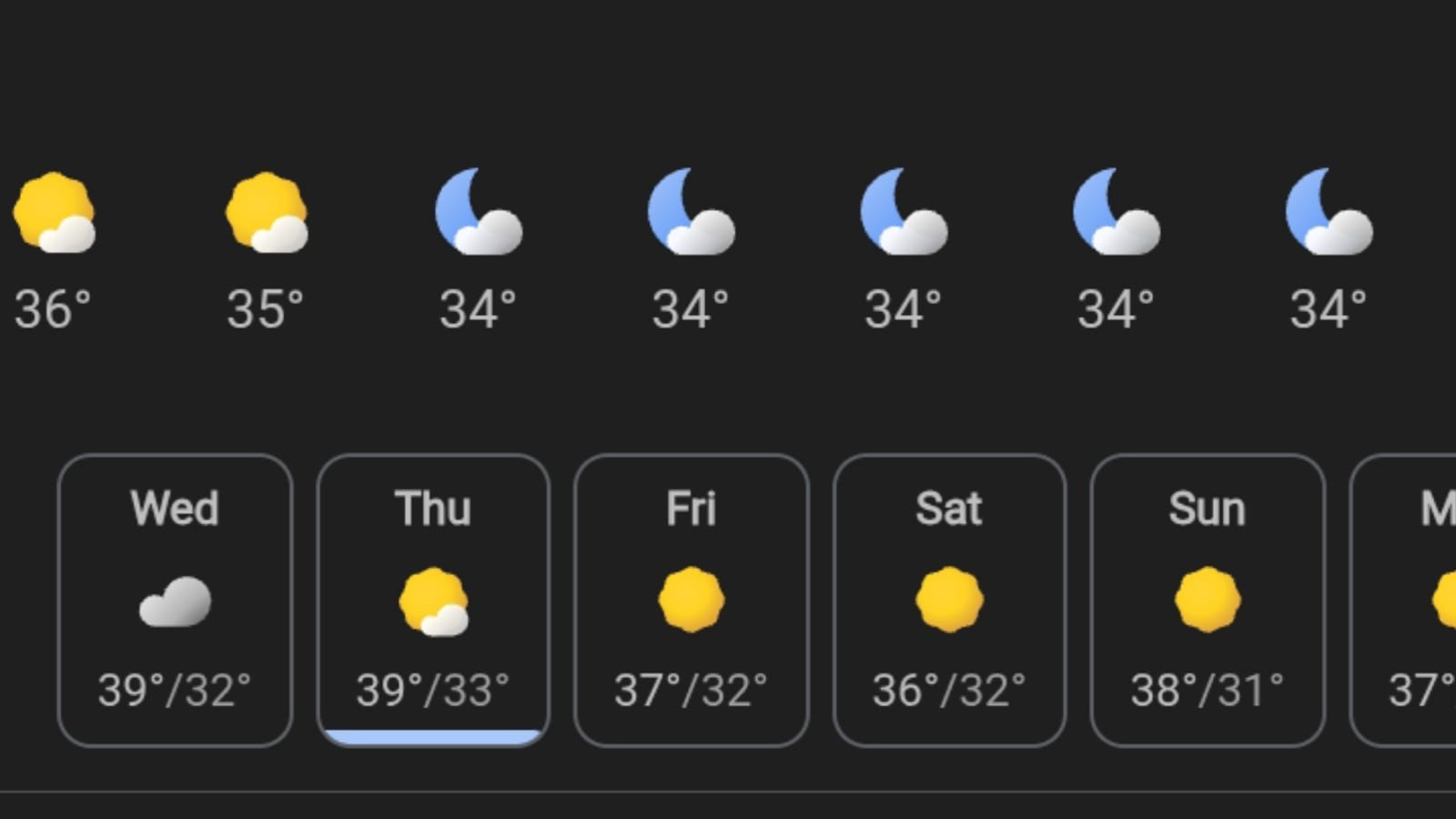Click the 35° hourly temperature

click(265, 309)
